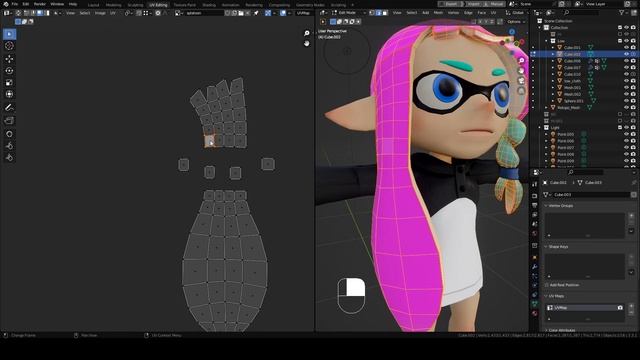Open the Mesh menu in 3D viewport
This screenshot has height=360, width=640.
(438, 13)
